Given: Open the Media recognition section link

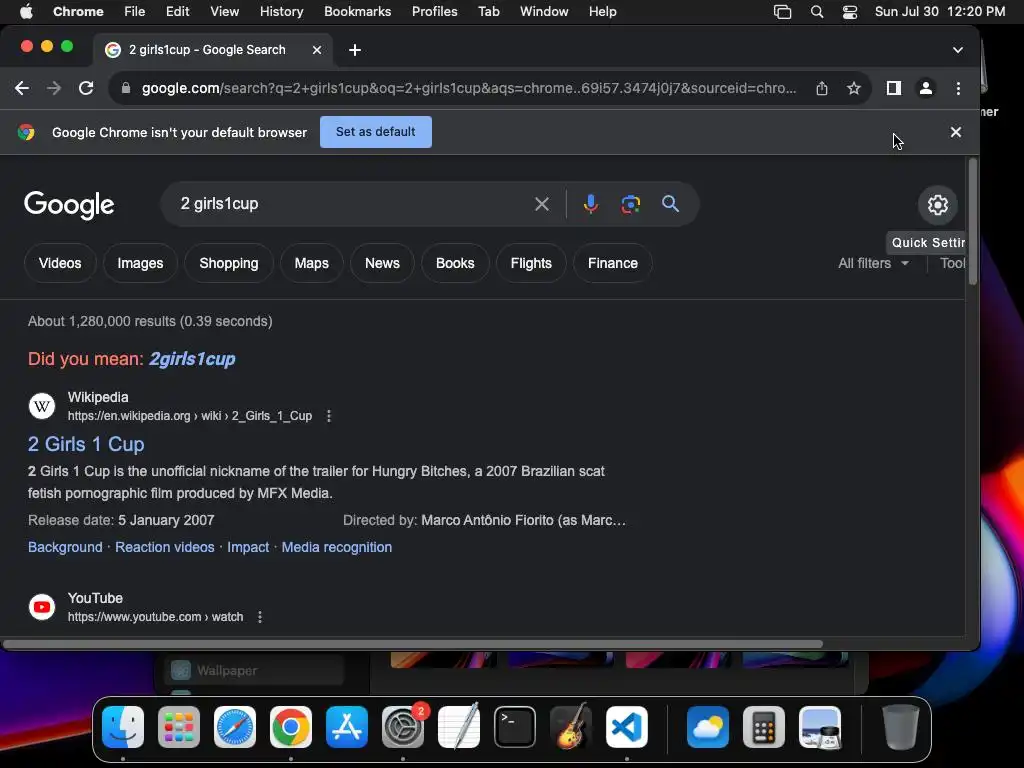Looking at the screenshot, I should (337, 547).
